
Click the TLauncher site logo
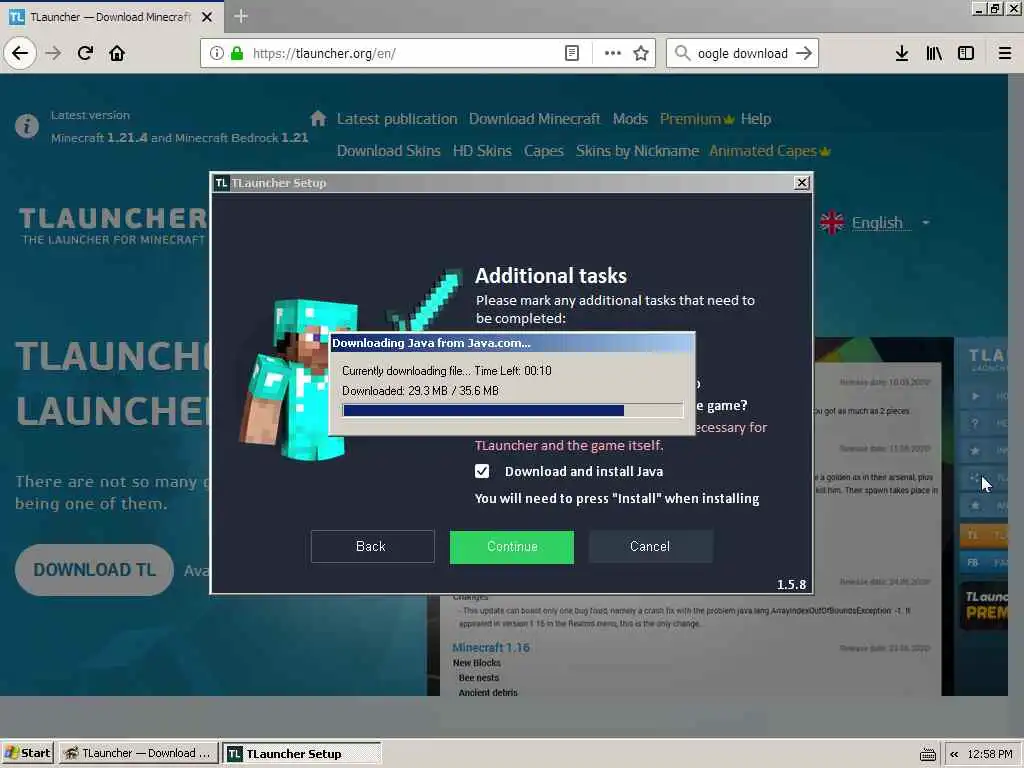click(113, 225)
